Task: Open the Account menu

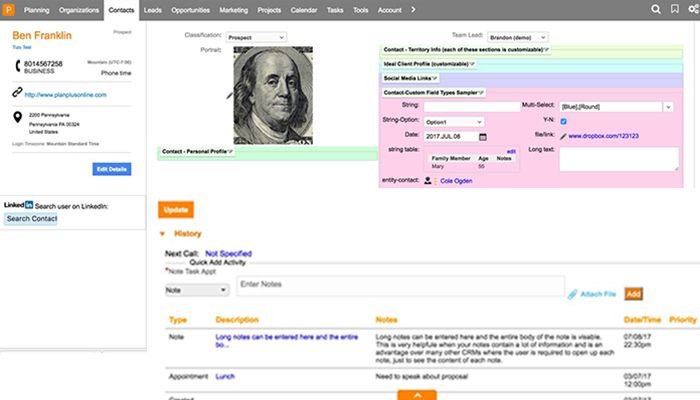Action: [x=389, y=10]
